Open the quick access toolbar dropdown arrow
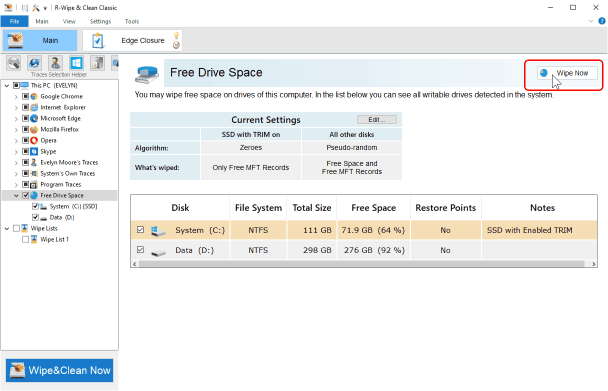 [x=45, y=8]
